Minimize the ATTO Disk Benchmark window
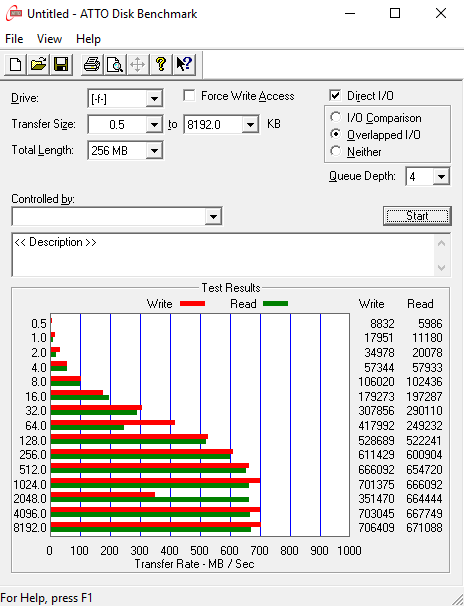This screenshot has height=606, width=464. (350, 14)
